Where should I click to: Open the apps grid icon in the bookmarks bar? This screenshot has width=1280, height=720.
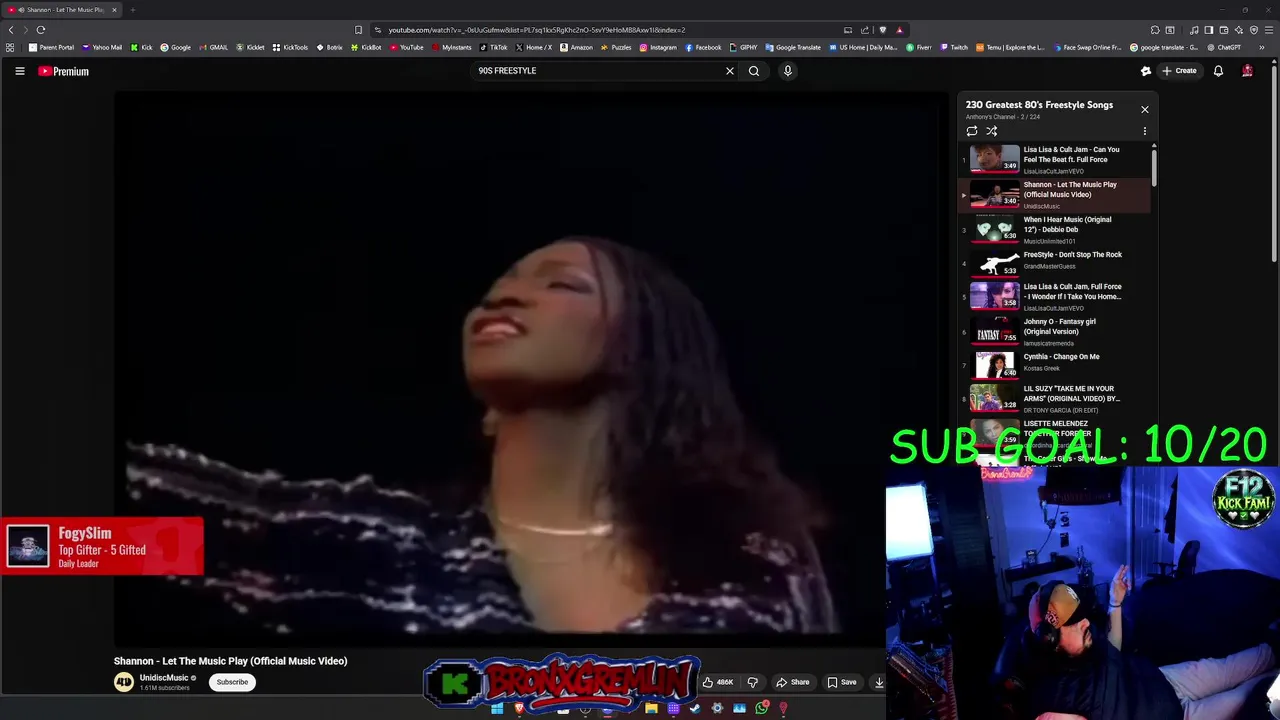[11, 47]
